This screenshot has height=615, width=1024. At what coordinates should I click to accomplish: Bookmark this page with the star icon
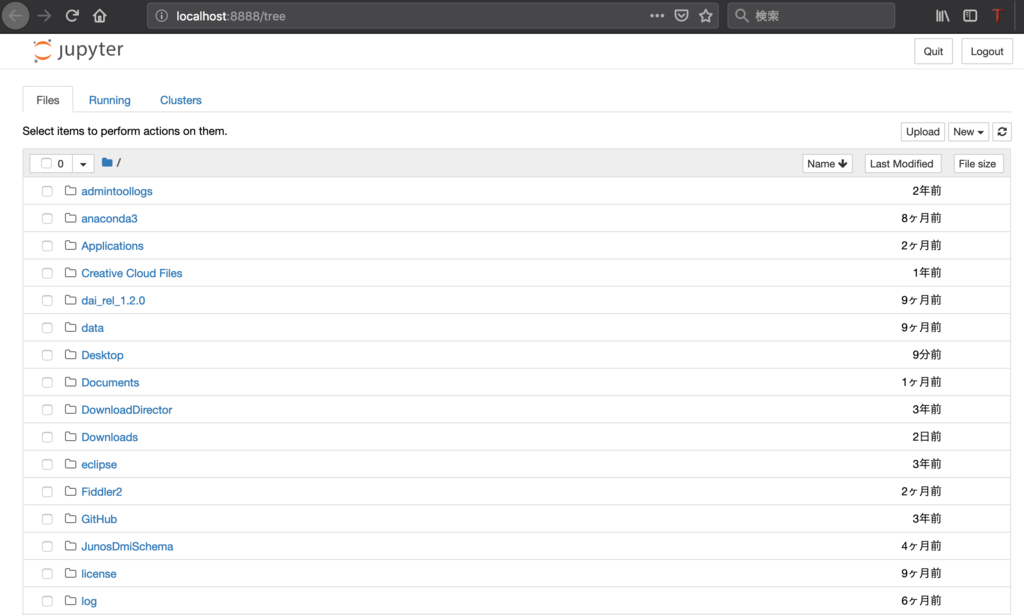705,16
